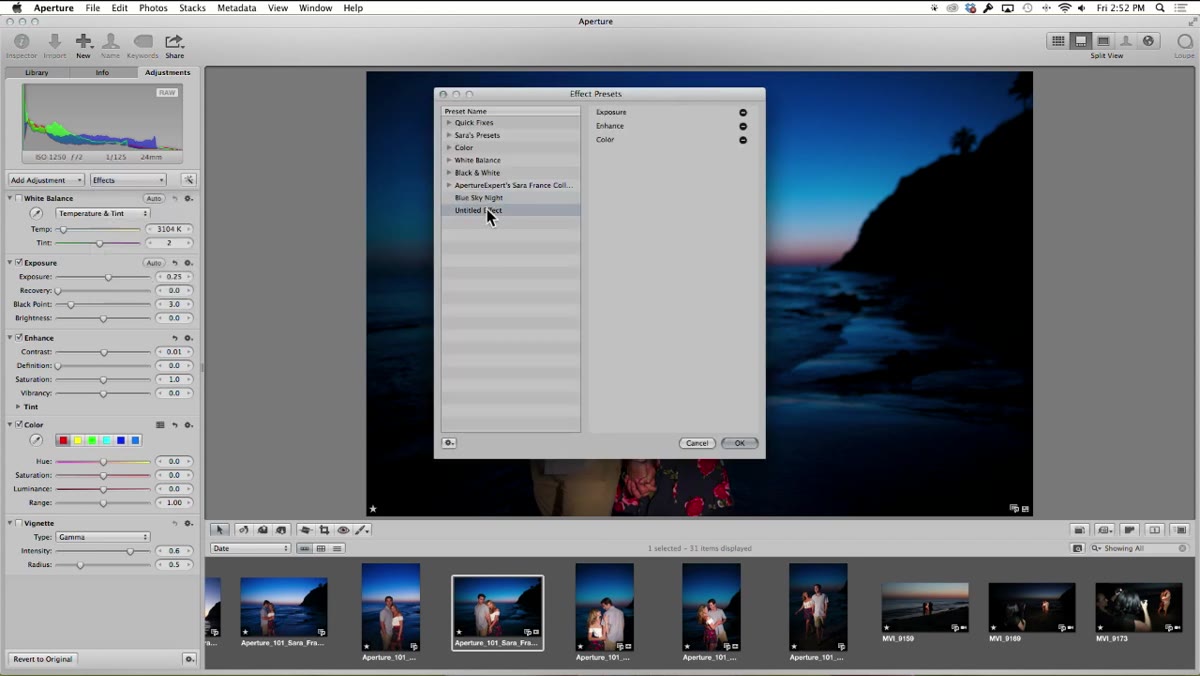Toggle the Color adjustment checkbox

tap(19, 424)
